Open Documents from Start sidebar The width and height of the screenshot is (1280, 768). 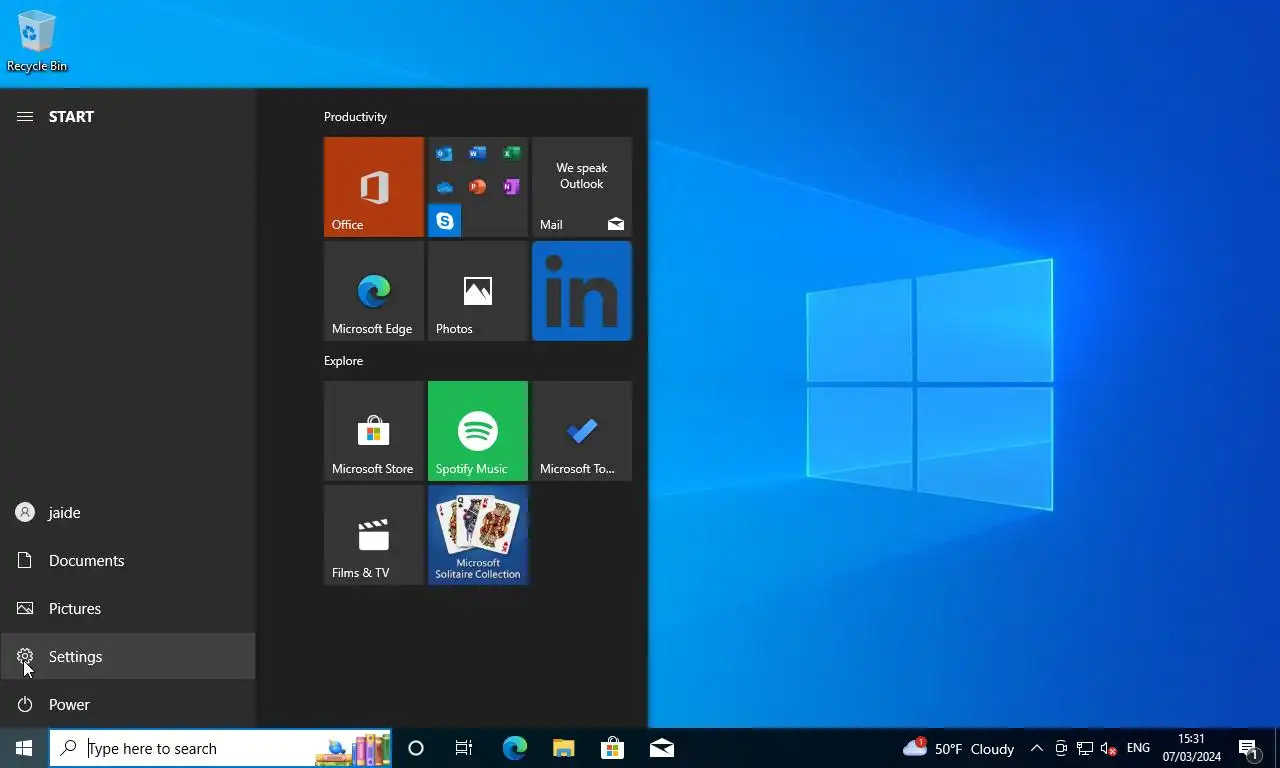tap(128, 561)
